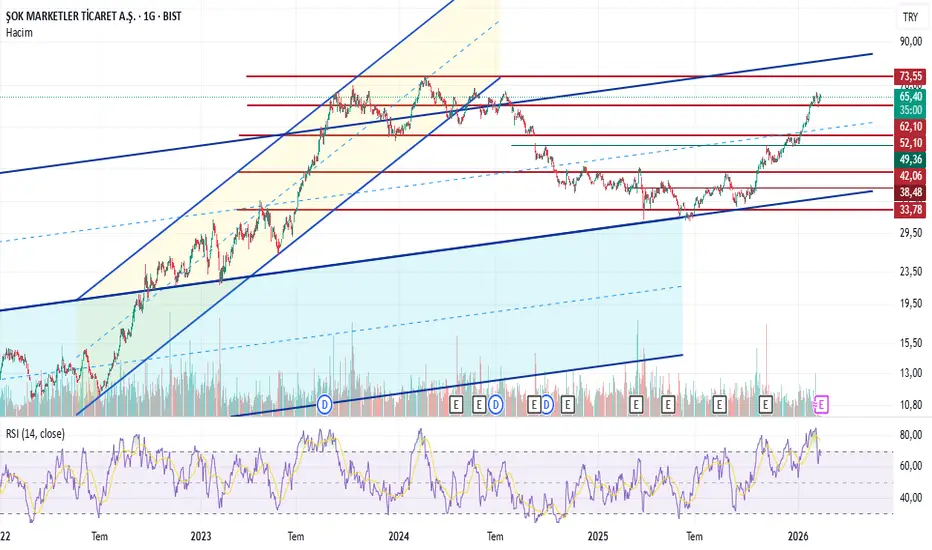932x550 pixels.
Task: Click the purple upcoming earnings E marker
Action: pos(821,405)
